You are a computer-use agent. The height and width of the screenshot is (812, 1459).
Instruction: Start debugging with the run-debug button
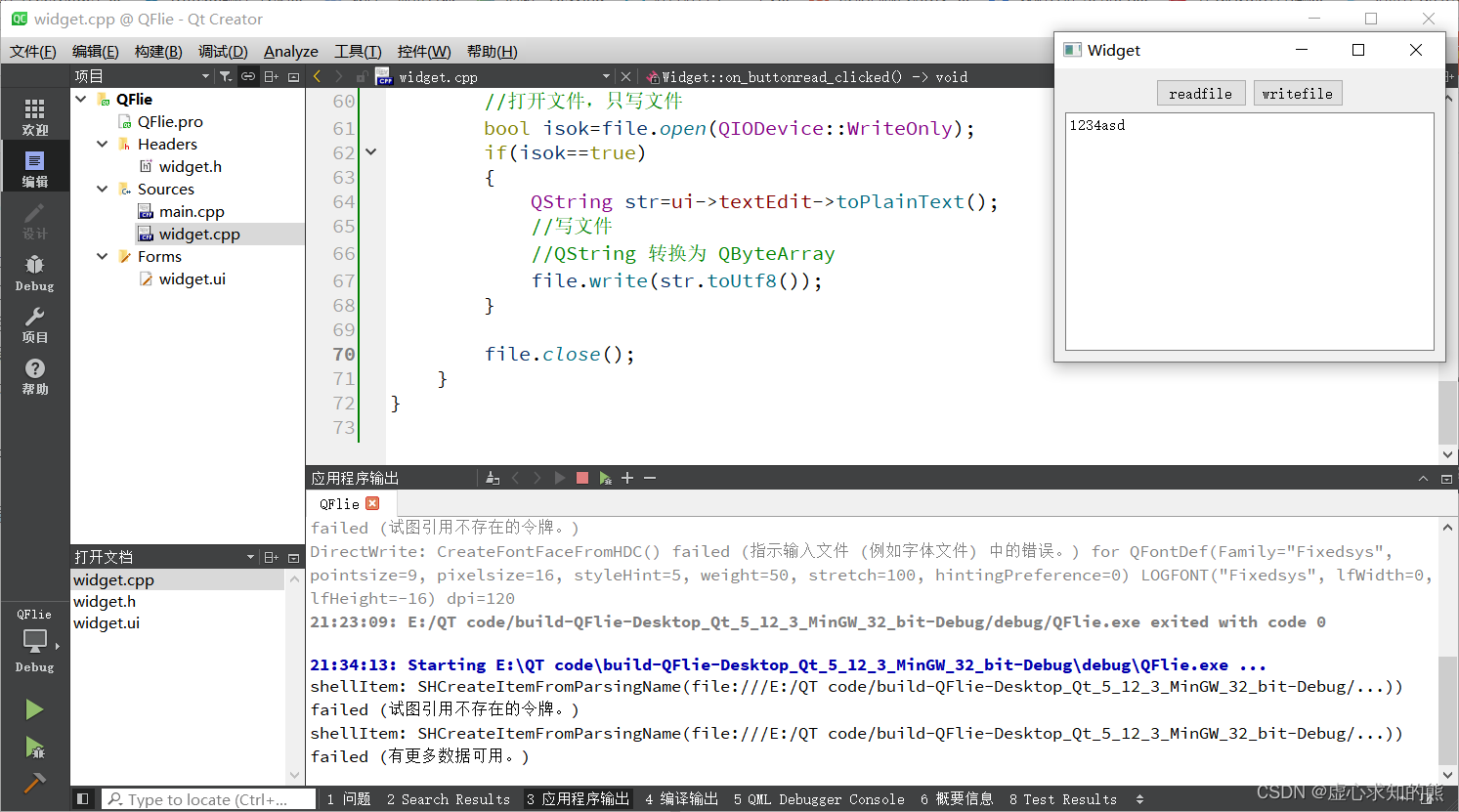(34, 748)
